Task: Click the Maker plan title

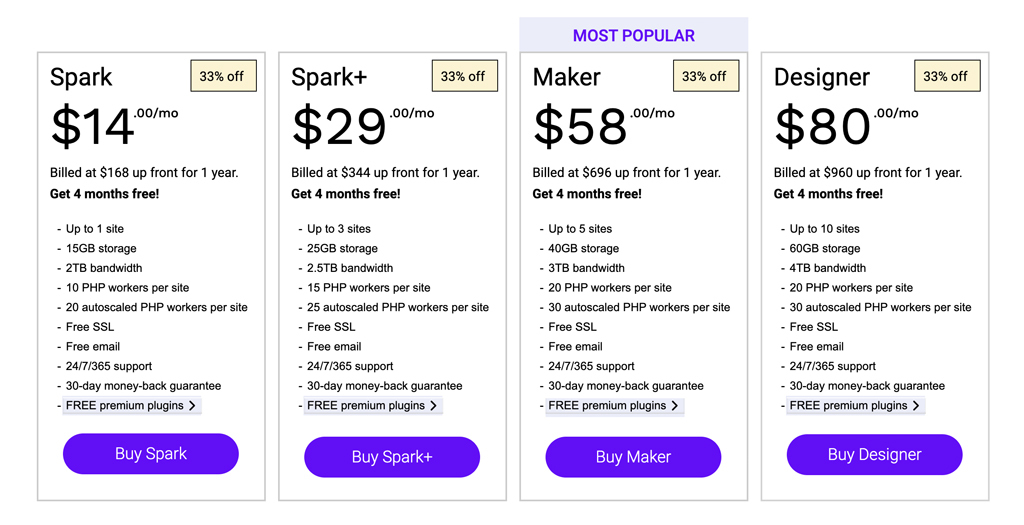Action: click(x=567, y=77)
